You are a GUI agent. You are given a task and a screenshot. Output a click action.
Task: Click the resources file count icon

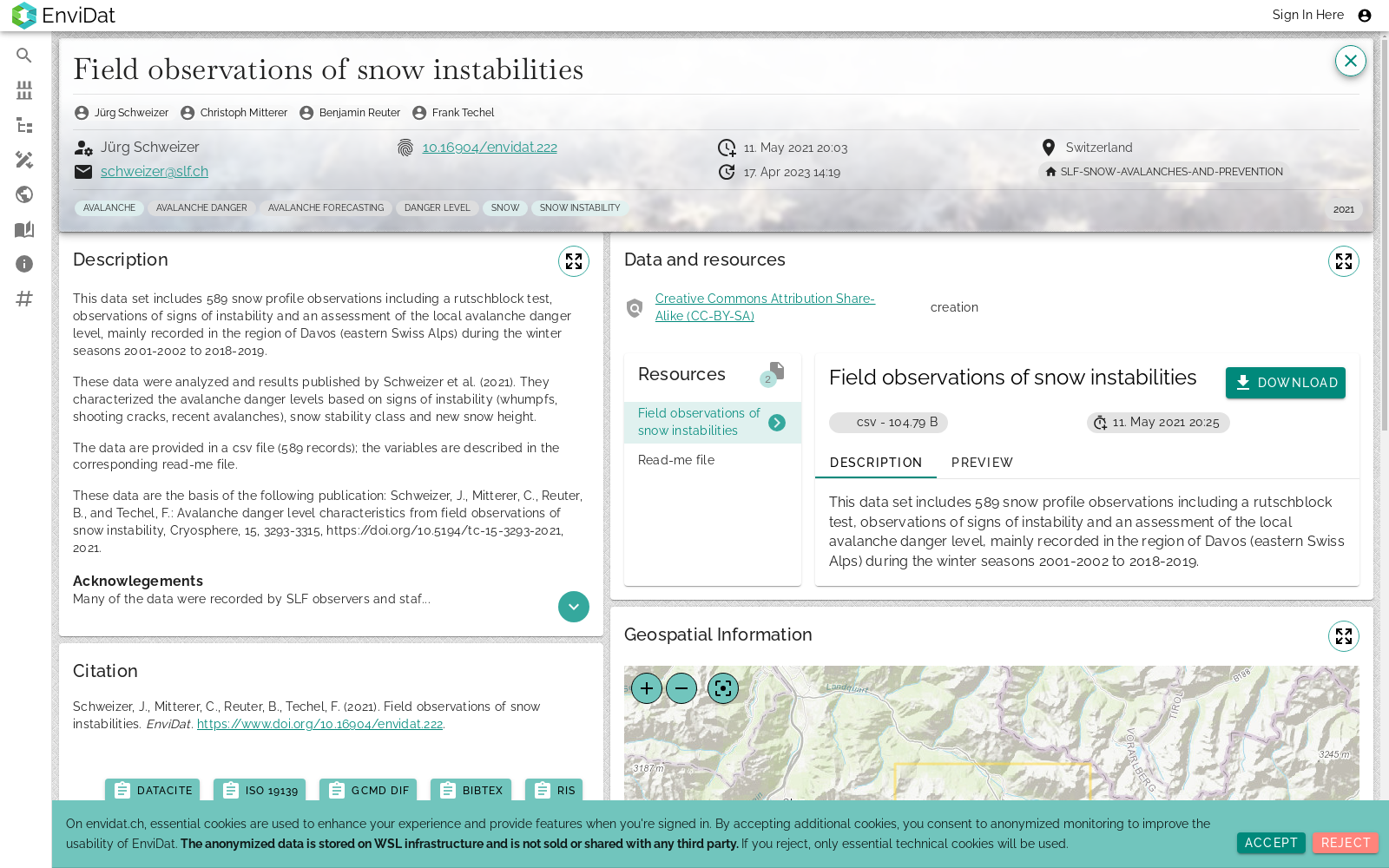point(773,374)
